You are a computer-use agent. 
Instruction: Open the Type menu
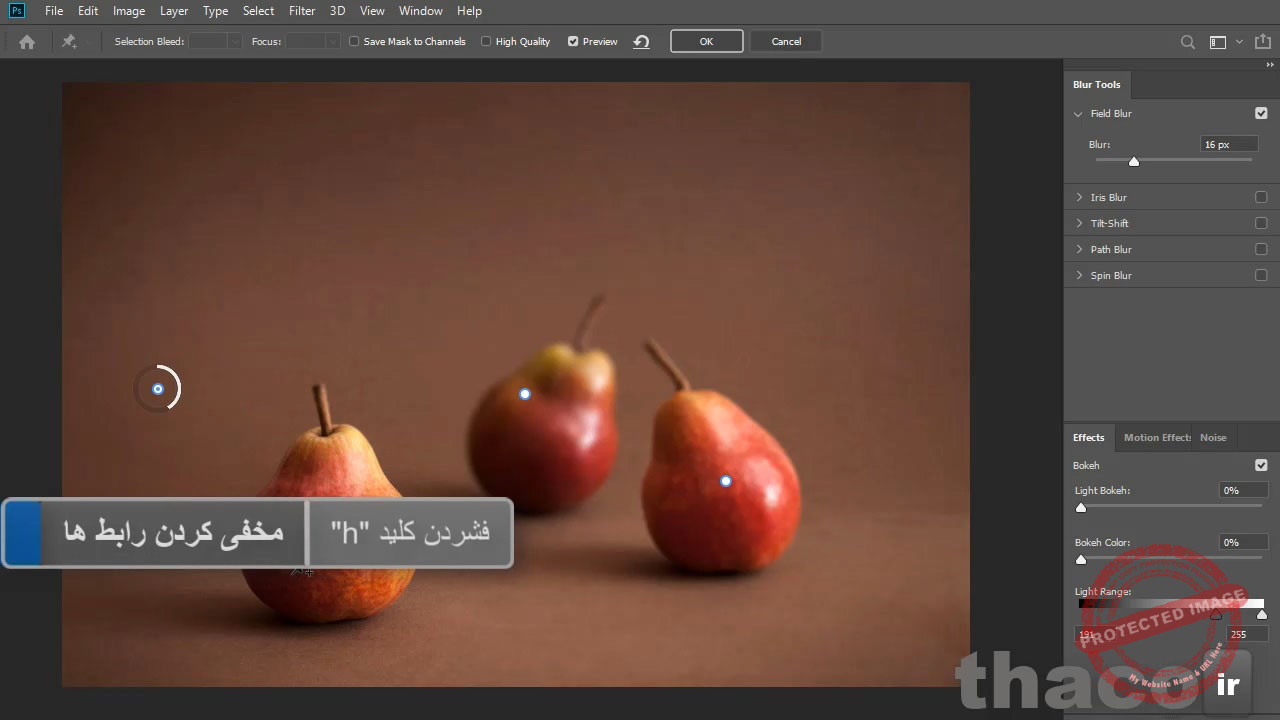click(215, 11)
